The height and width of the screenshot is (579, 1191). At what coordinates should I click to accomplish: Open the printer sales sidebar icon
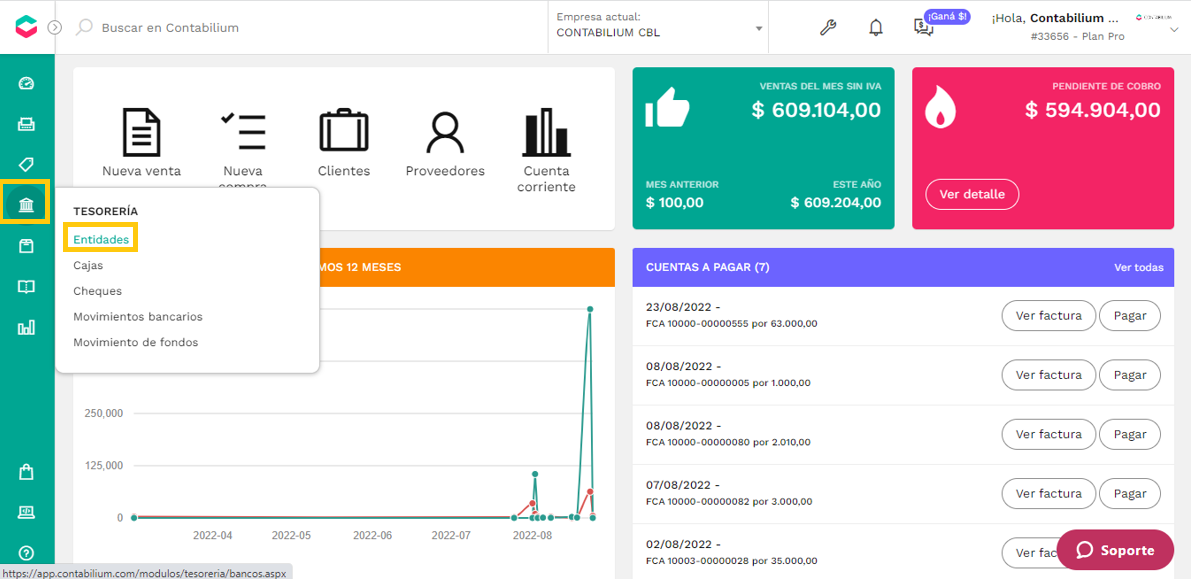coord(27,125)
